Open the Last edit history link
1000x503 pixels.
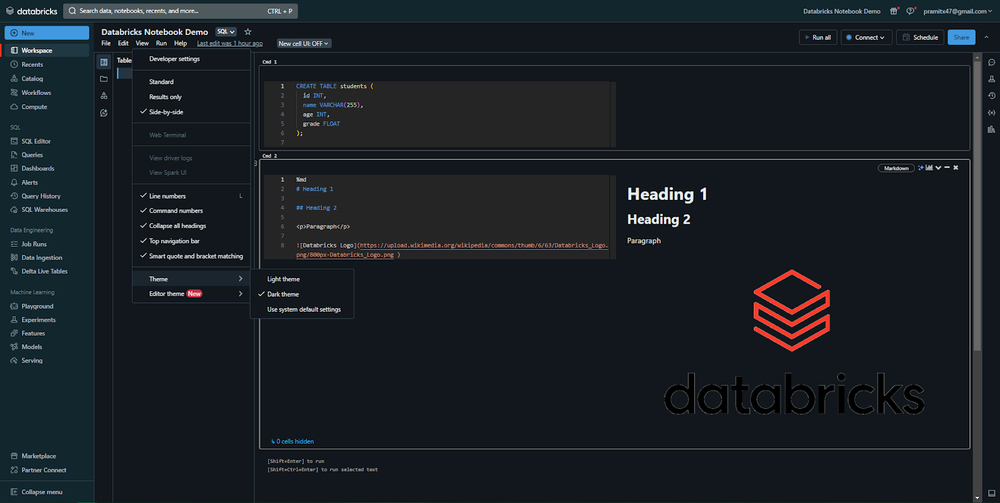pos(230,43)
